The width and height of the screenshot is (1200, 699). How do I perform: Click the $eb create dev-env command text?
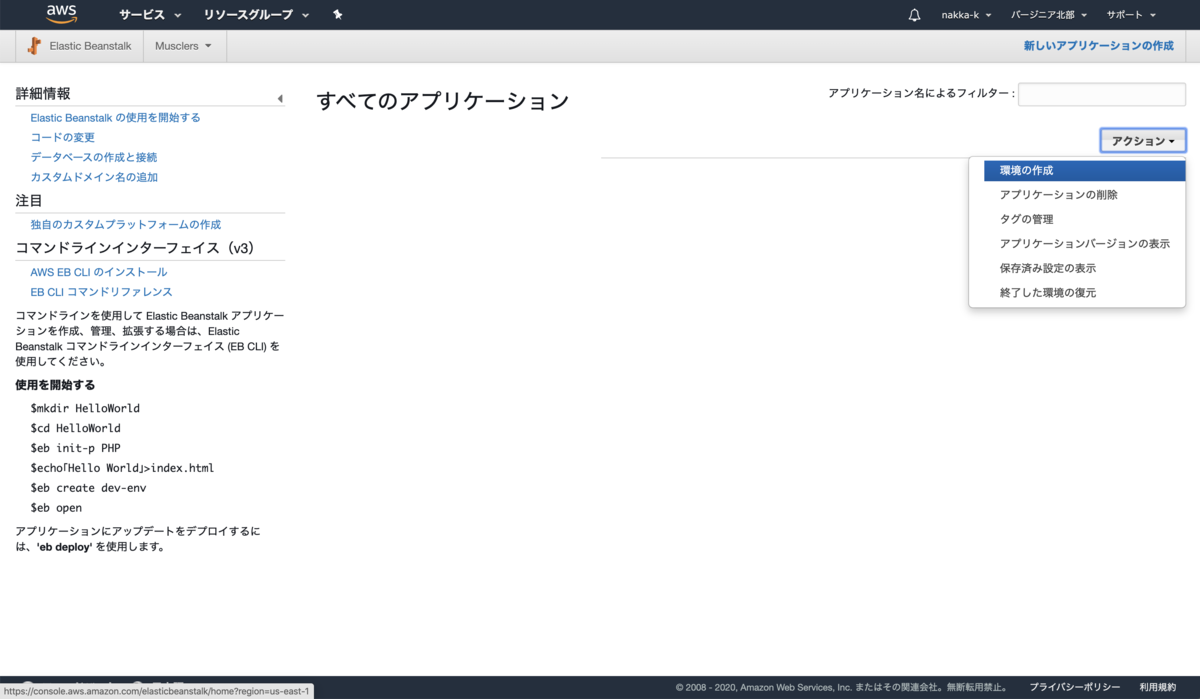(88, 488)
